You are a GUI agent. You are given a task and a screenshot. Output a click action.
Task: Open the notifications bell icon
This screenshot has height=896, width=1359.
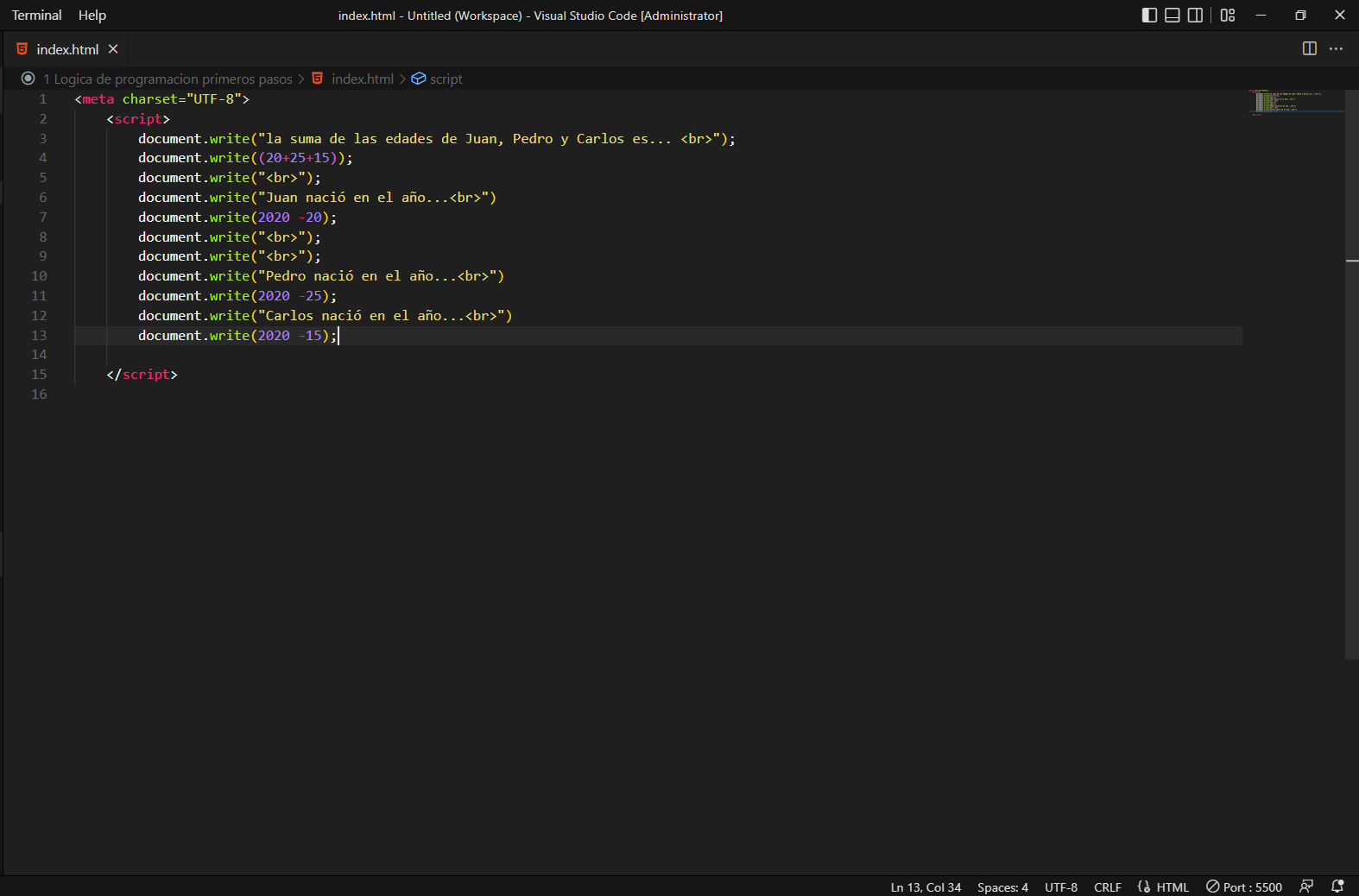(x=1337, y=887)
